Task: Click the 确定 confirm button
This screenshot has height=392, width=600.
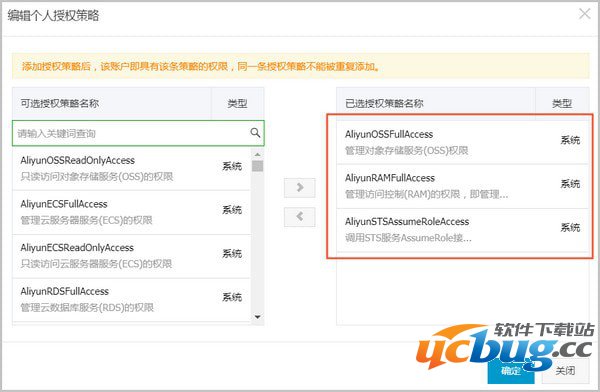Action: (x=511, y=371)
